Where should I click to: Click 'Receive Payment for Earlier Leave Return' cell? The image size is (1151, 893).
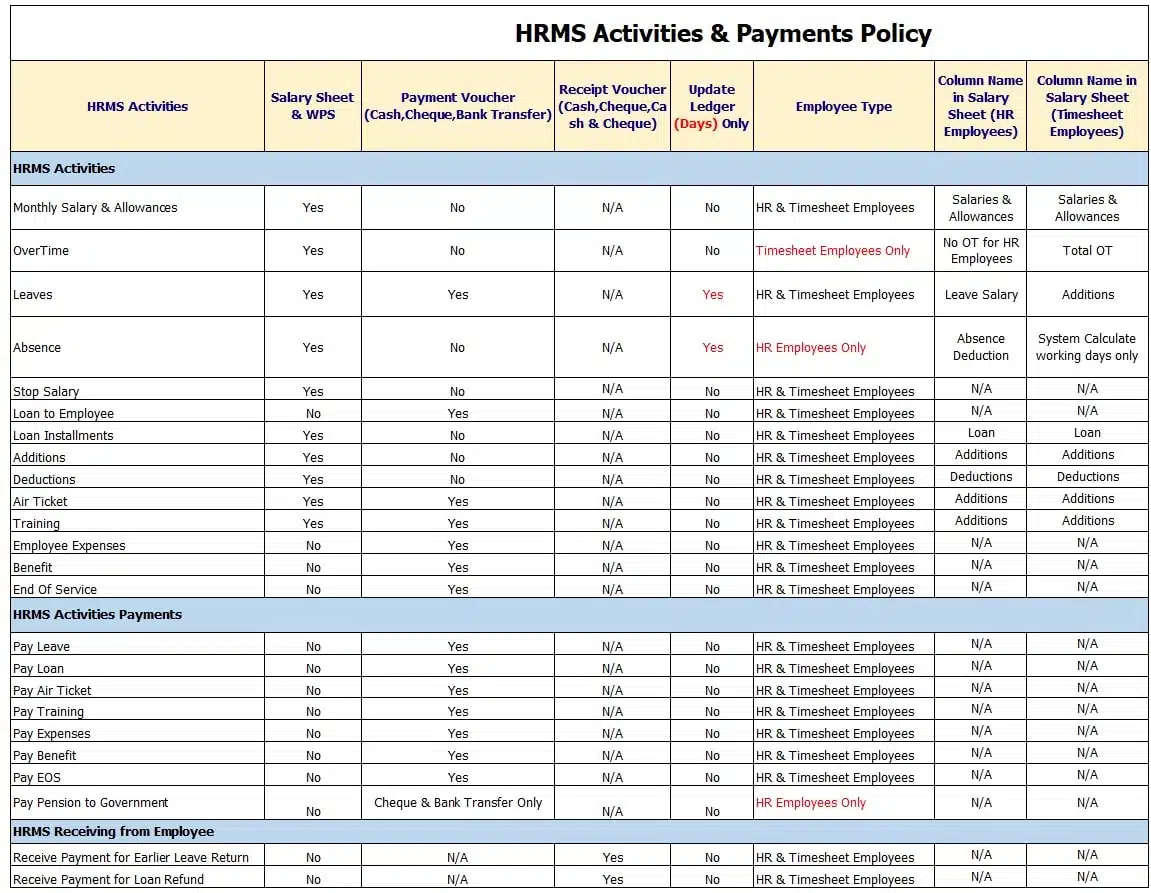pyautogui.click(x=137, y=856)
